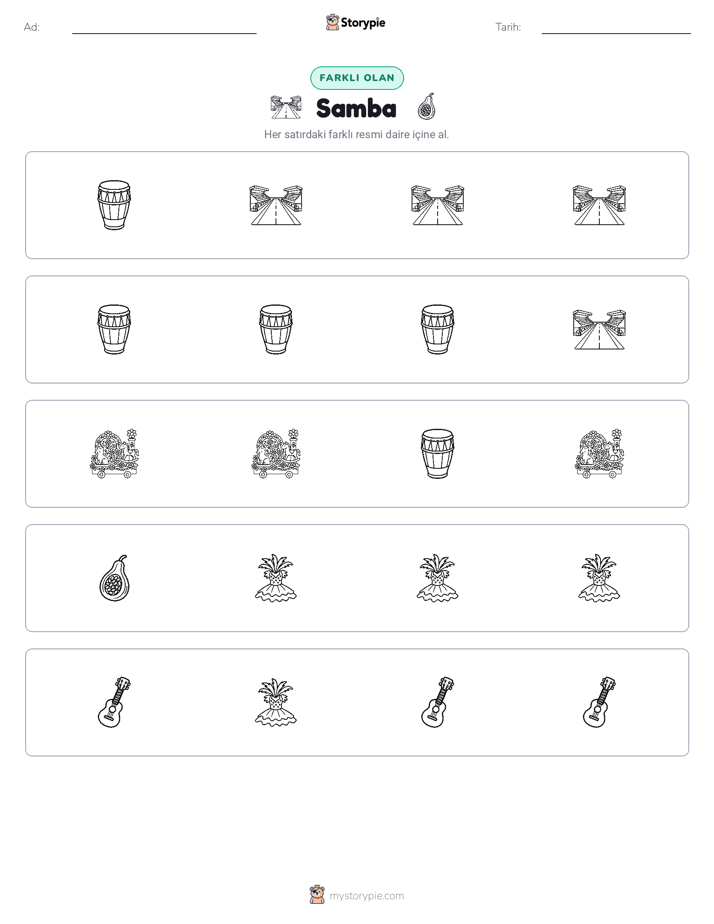Viewport: 714px width, 924px height.
Task: Click the Samba heading
Action: (x=356, y=108)
